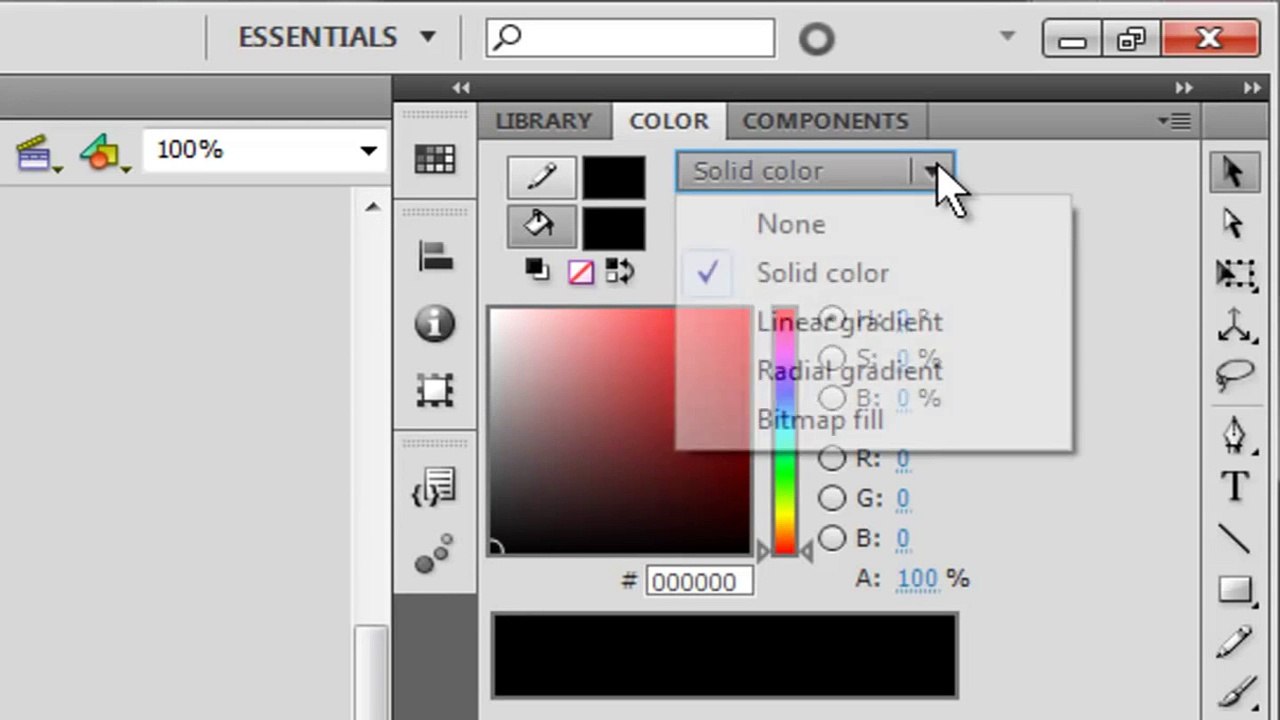The width and height of the screenshot is (1280, 720).
Task: Click the rainbow hue slider bar
Action: pos(785,430)
